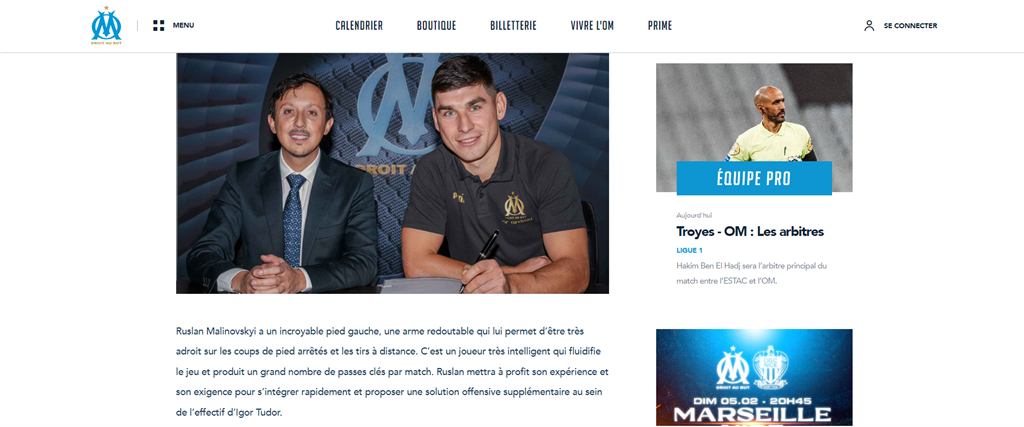
Task: Click the Aujourd'hui date label
Action: (x=693, y=215)
